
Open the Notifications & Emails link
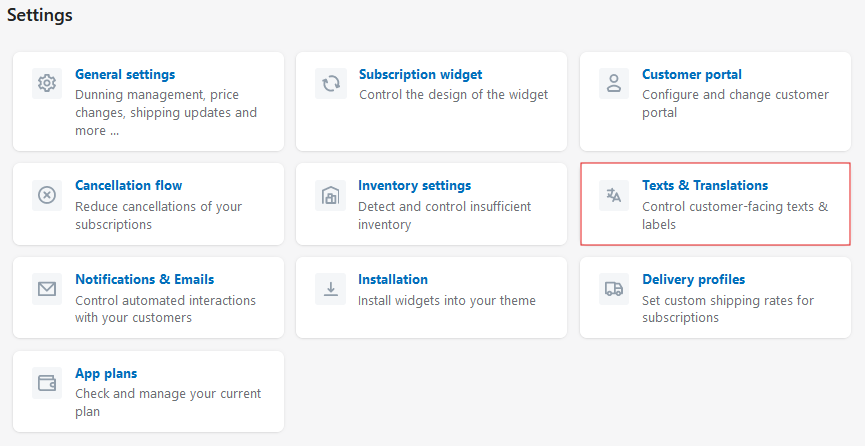145,279
